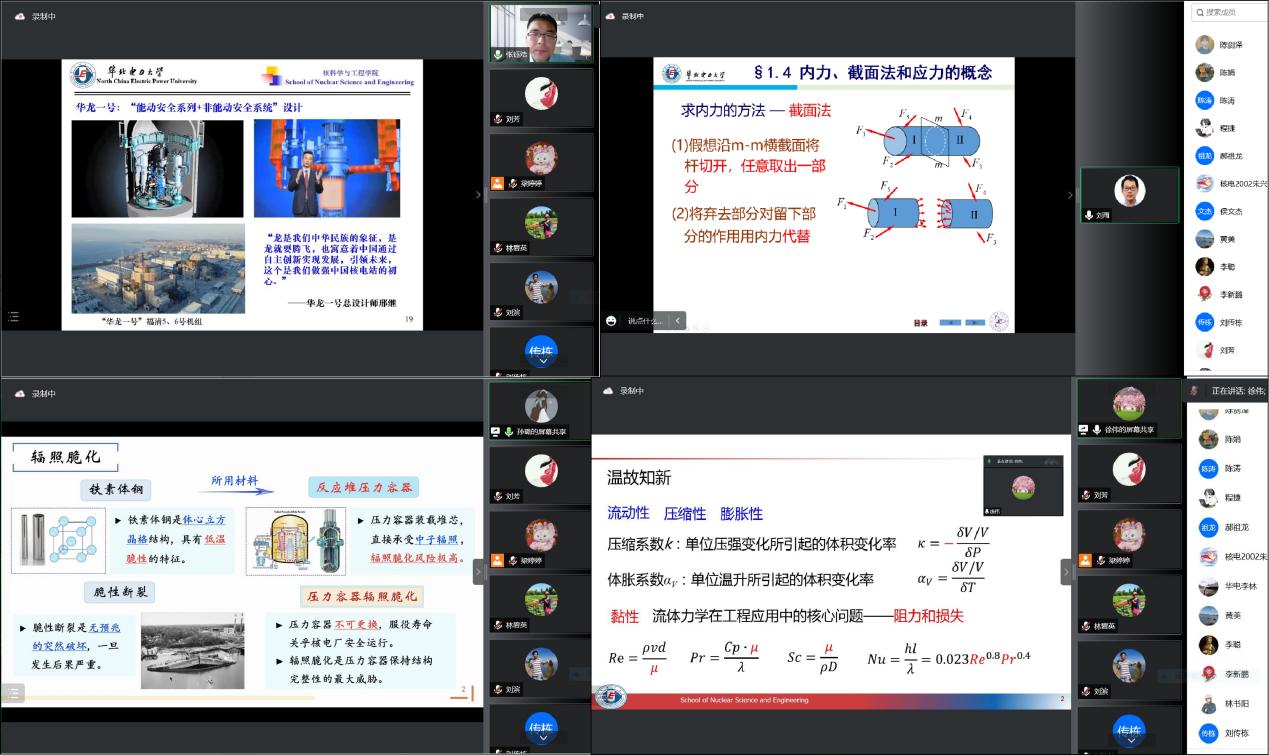Open the emoji reaction smiley button
Image resolution: width=1269 pixels, height=755 pixels.
click(x=611, y=320)
